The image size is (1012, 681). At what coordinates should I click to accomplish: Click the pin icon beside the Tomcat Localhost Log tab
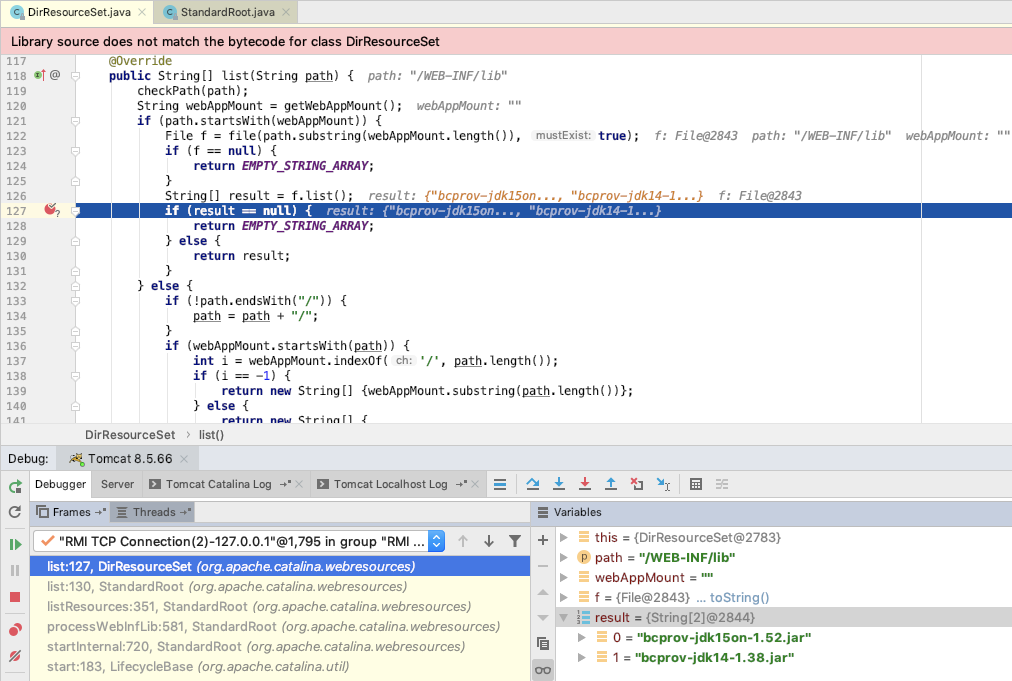point(461,484)
